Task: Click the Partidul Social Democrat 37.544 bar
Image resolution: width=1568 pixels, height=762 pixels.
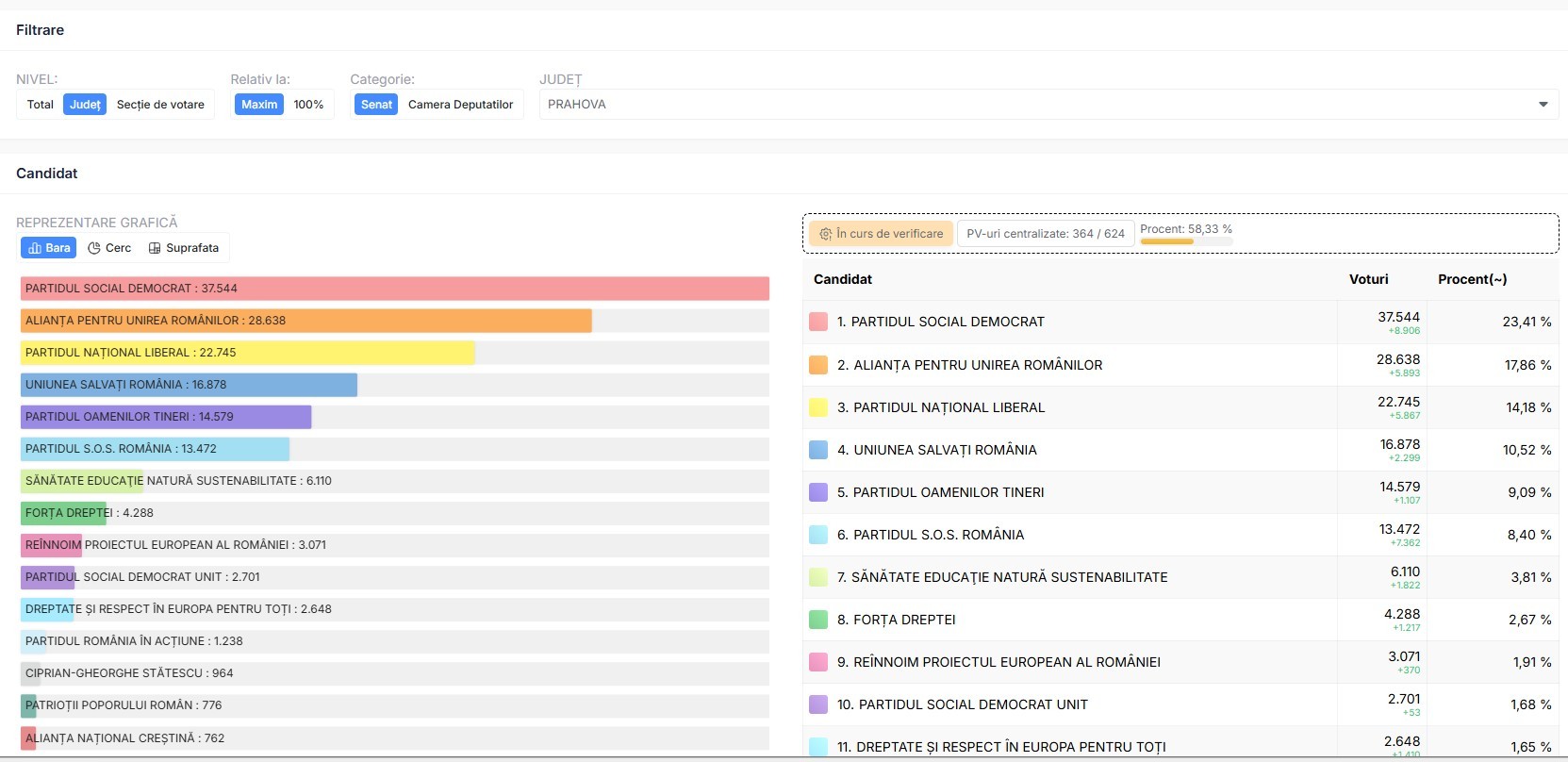Action: click(395, 289)
